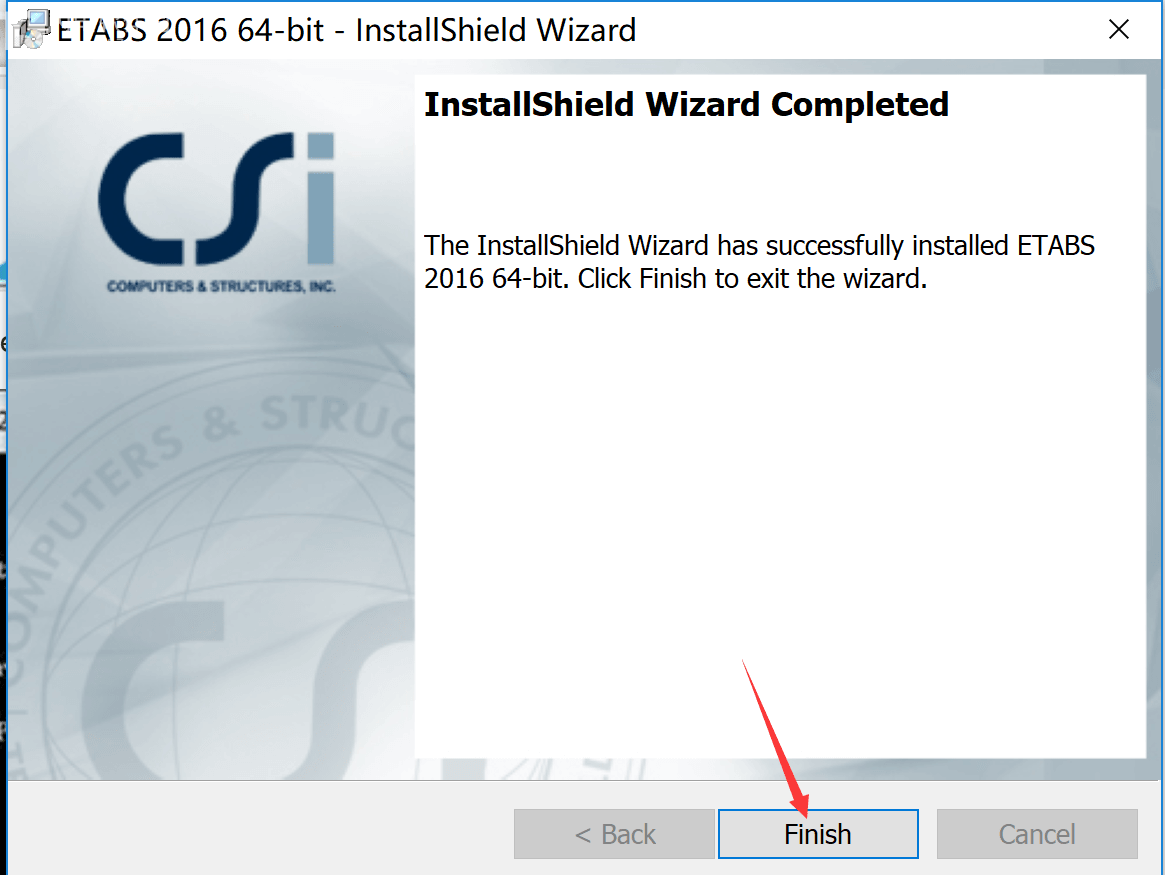Viewport: 1165px width, 875px height.
Task: Click the empty gray area left of Back
Action: tap(260, 828)
